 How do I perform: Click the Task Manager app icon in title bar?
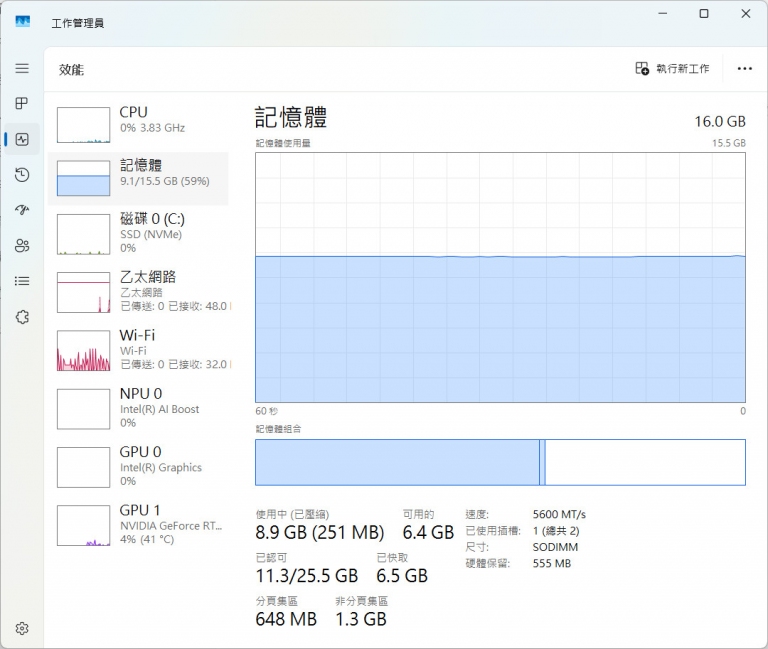tap(23, 22)
